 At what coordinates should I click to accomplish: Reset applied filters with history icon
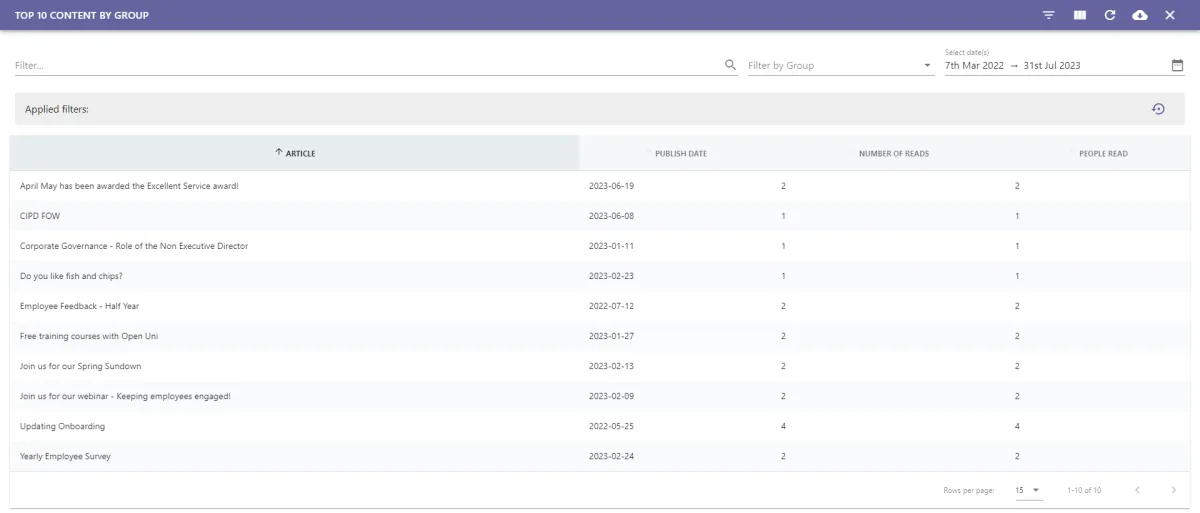pyautogui.click(x=1158, y=109)
